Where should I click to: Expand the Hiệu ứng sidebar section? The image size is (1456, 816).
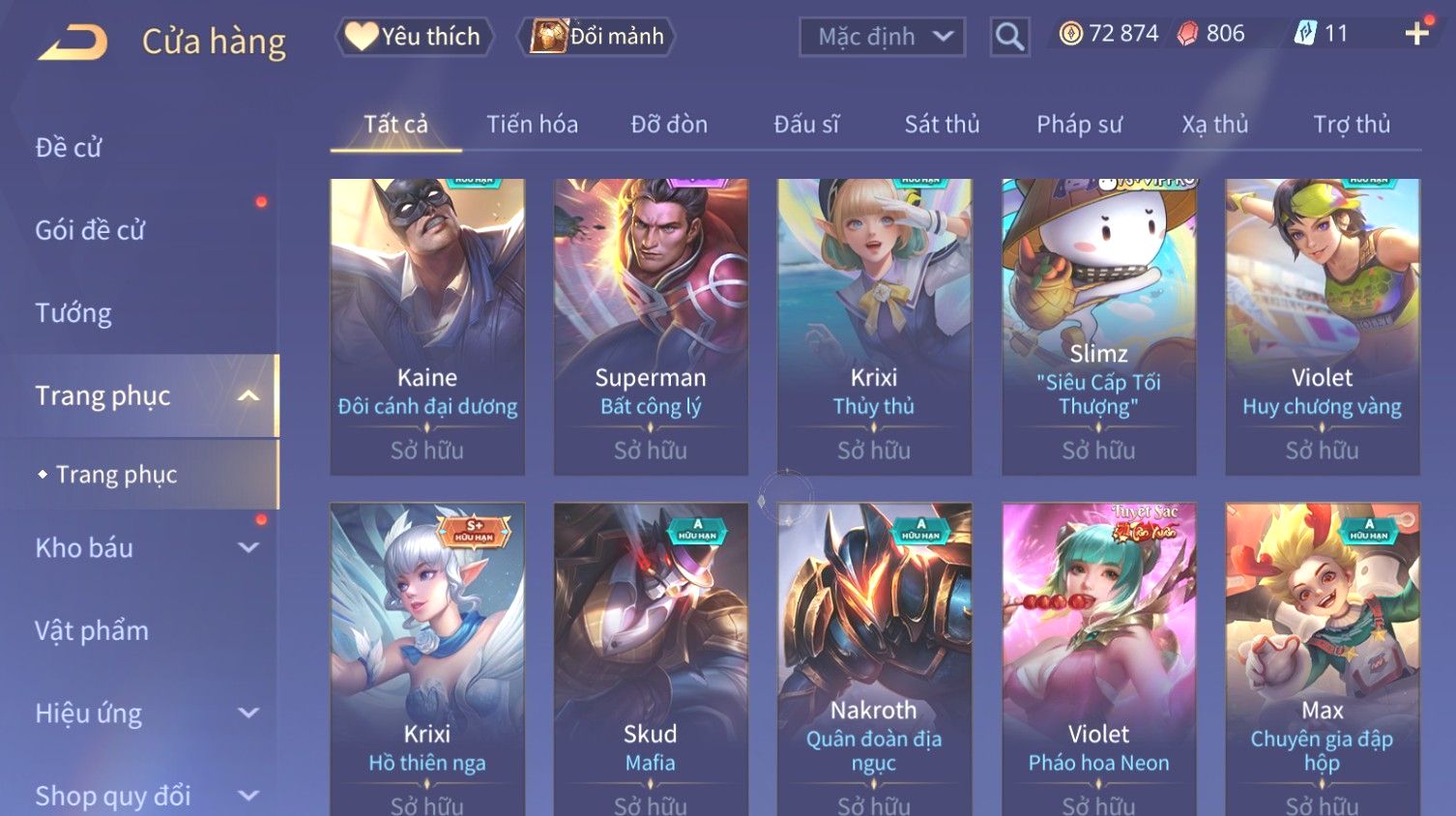pos(248,714)
